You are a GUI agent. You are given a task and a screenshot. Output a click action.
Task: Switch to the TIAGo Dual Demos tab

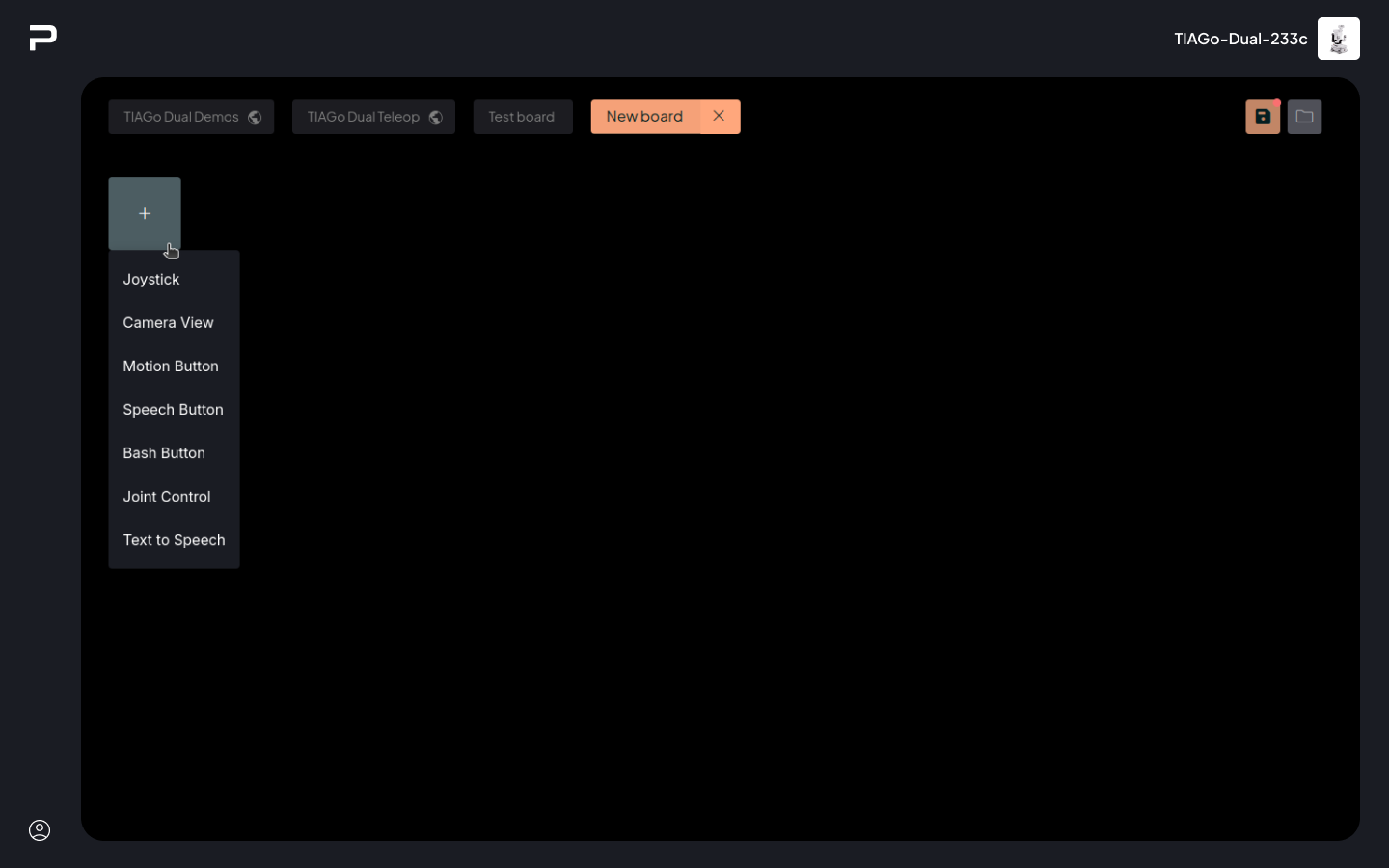180,117
